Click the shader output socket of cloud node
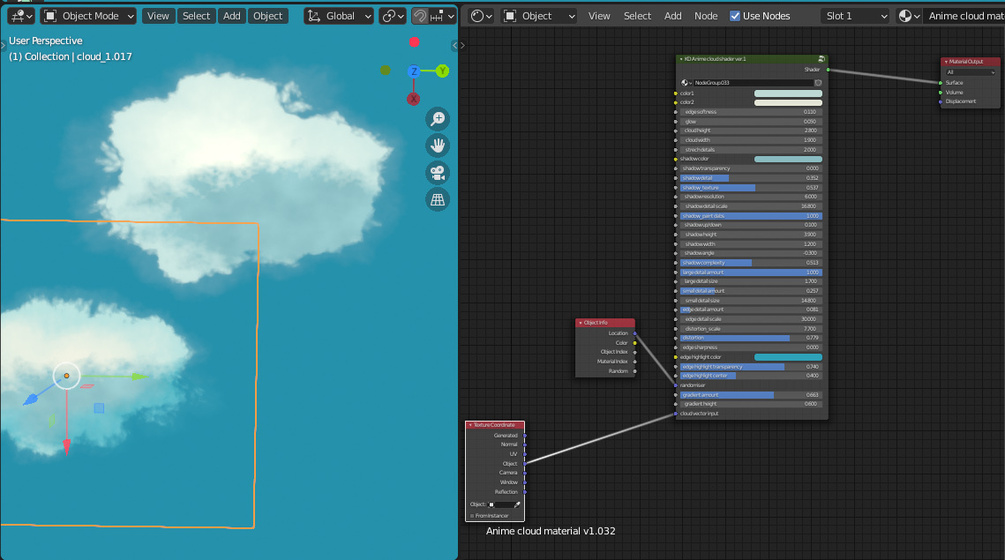Image resolution: width=1005 pixels, height=560 pixels. pyautogui.click(x=828, y=69)
